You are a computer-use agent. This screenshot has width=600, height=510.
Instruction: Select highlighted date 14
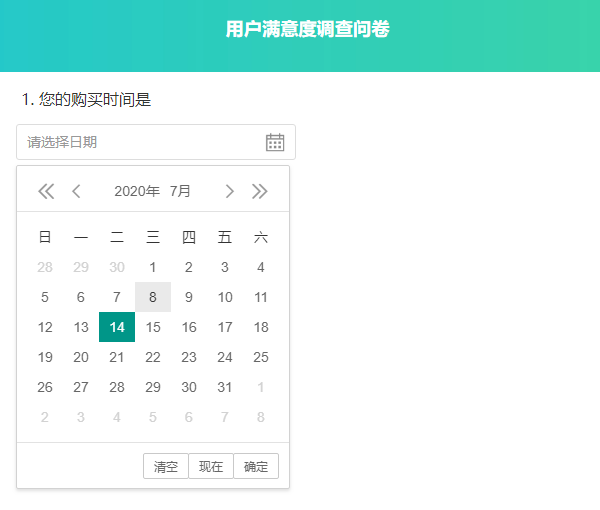pyautogui.click(x=117, y=327)
